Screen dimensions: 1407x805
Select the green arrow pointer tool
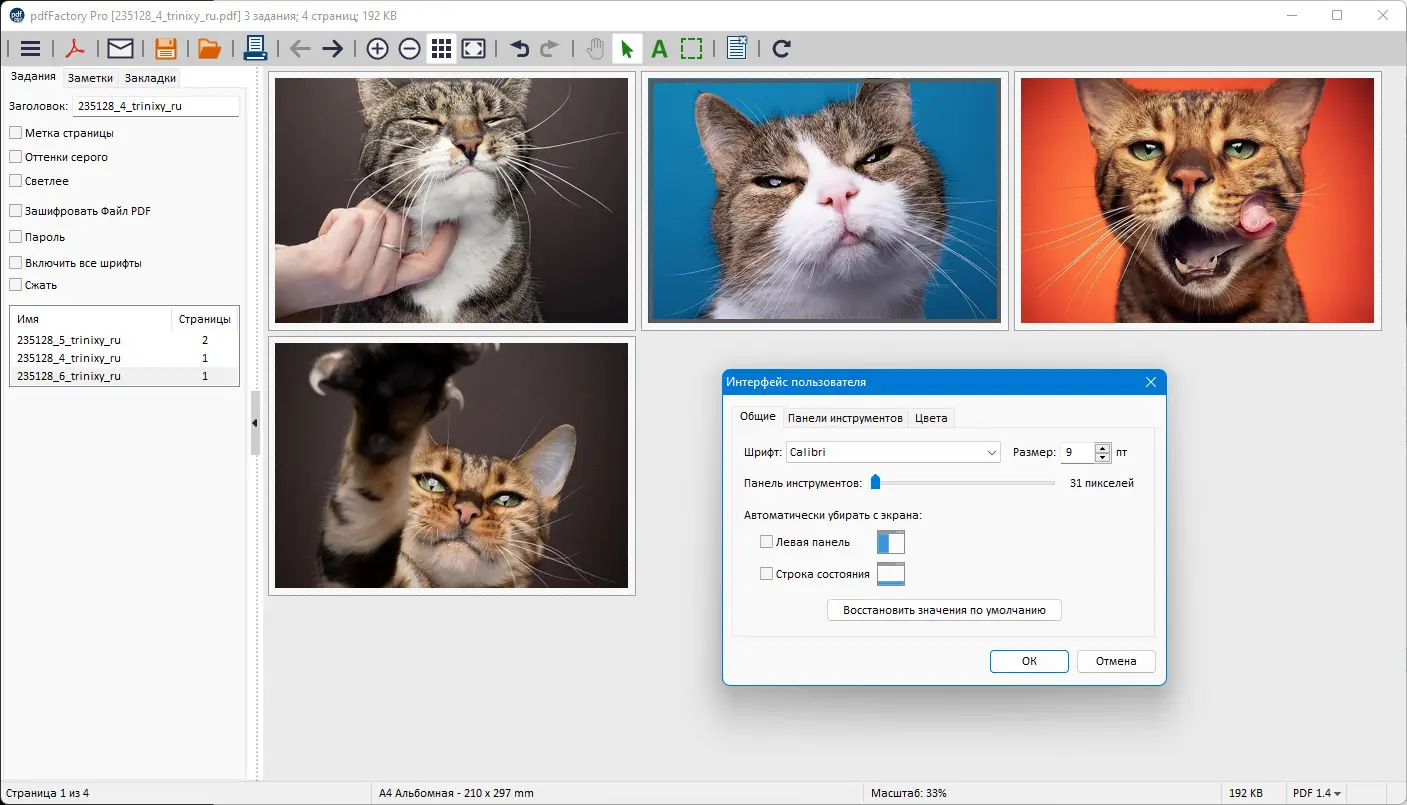pos(627,48)
